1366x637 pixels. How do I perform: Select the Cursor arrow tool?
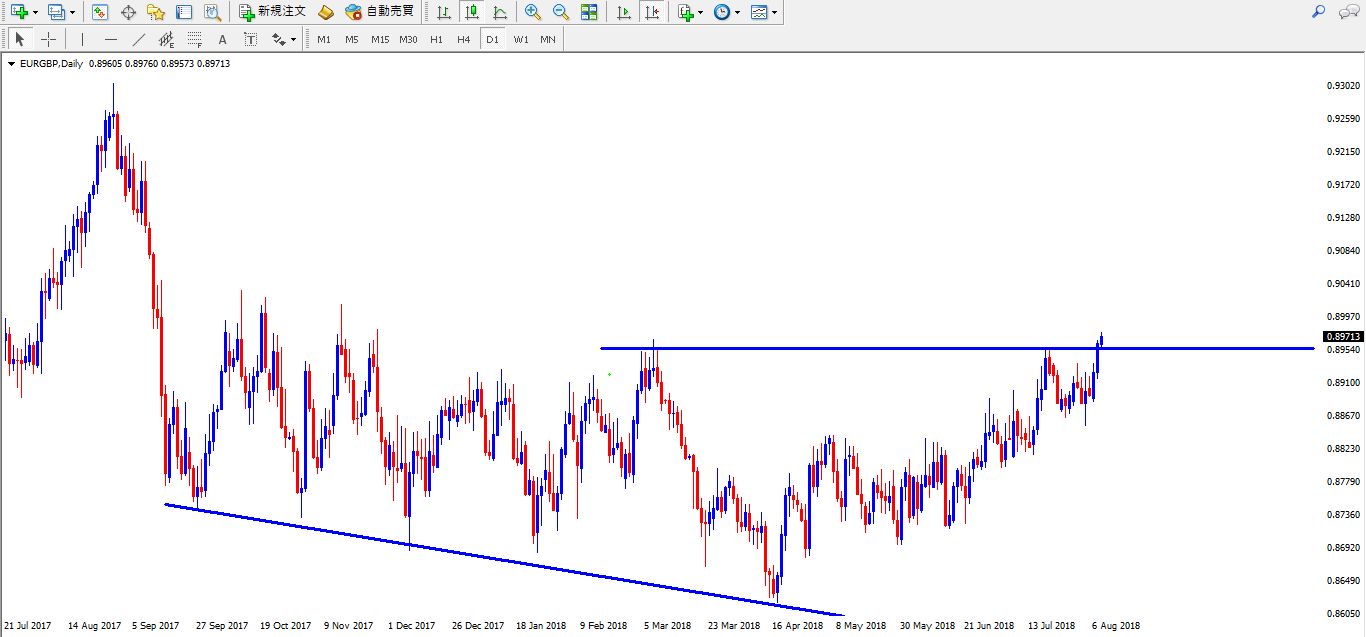(x=20, y=39)
